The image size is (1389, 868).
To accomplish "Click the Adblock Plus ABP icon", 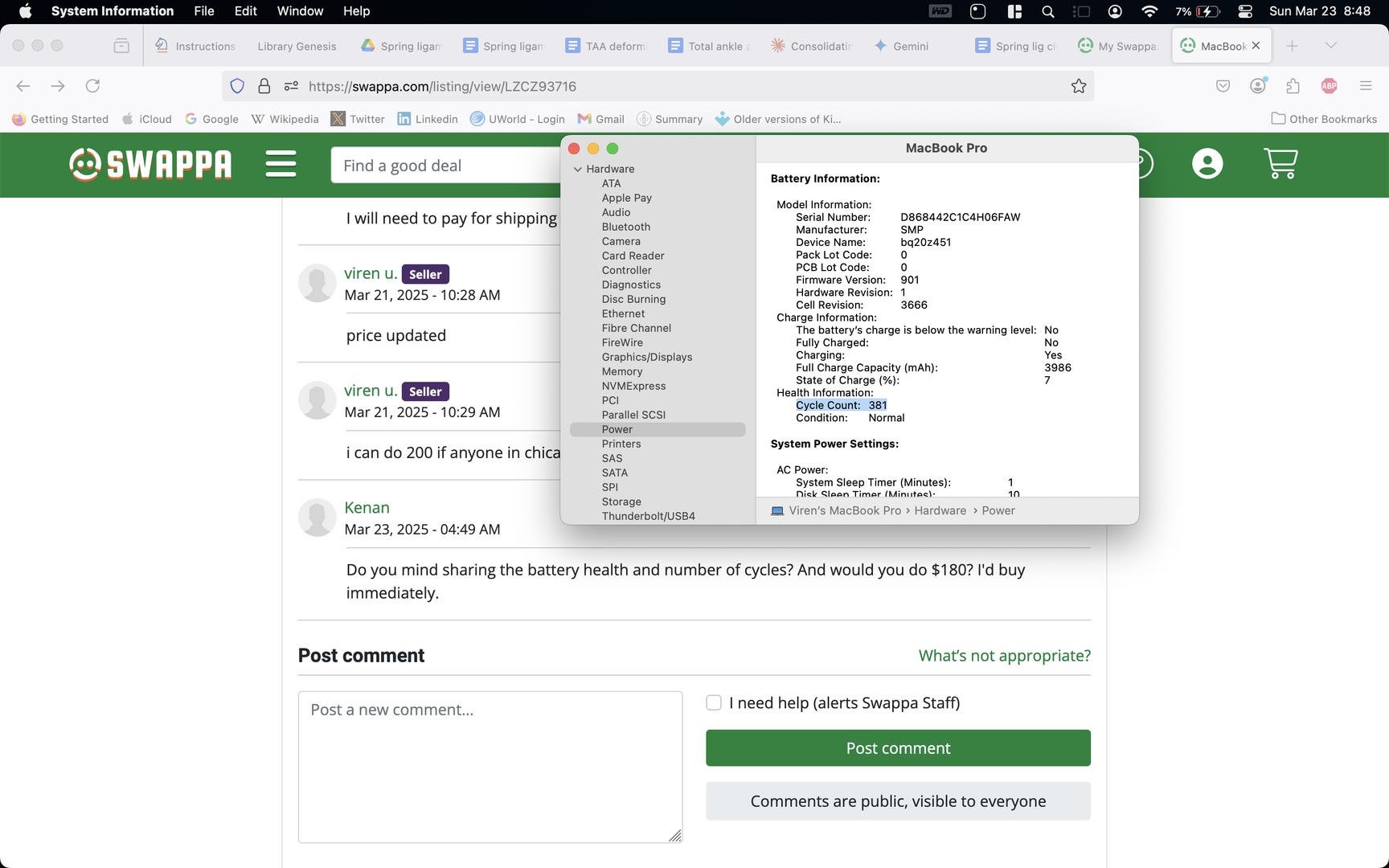I will 1329,86.
